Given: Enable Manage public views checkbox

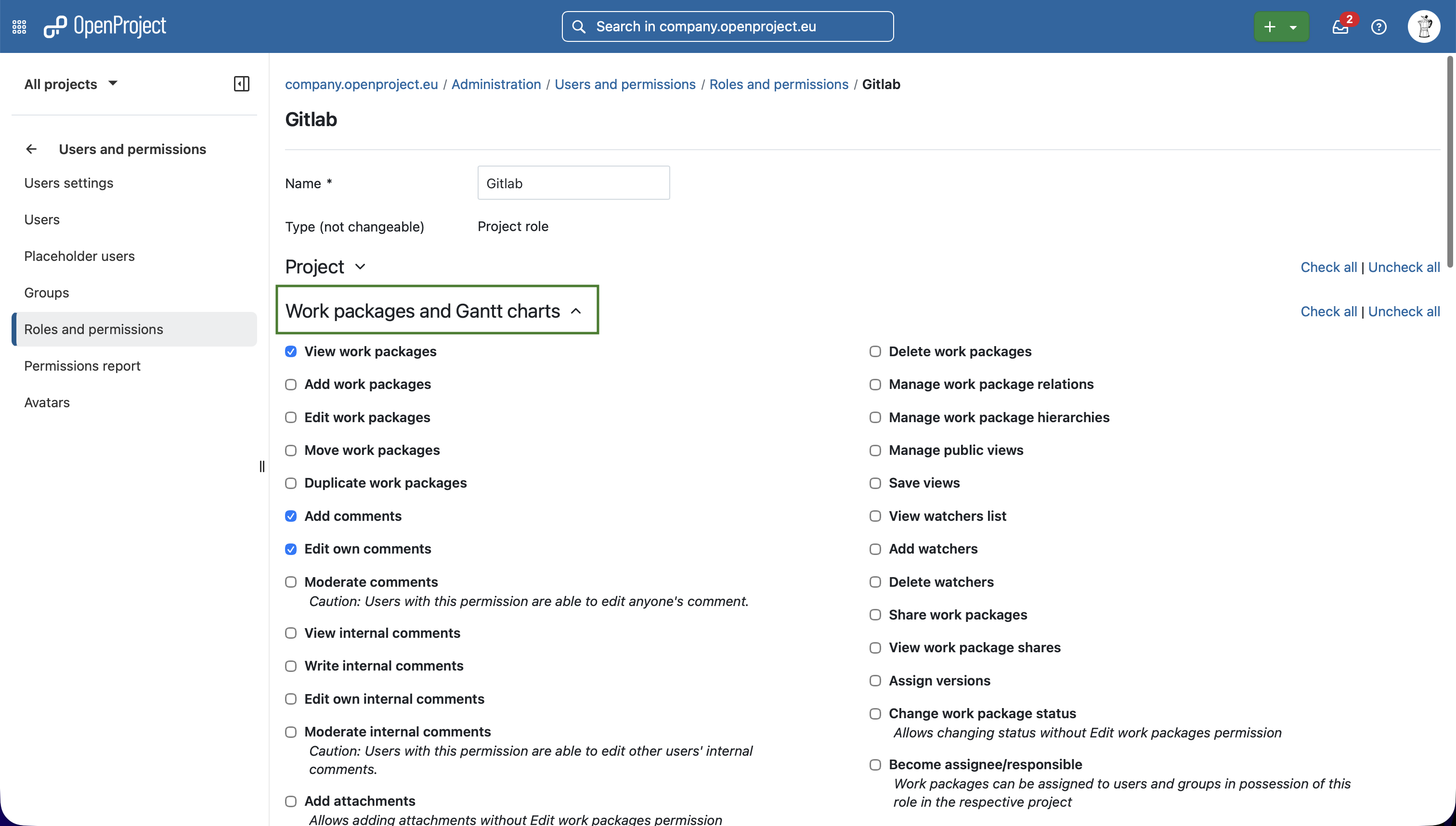Looking at the screenshot, I should 875,451.
